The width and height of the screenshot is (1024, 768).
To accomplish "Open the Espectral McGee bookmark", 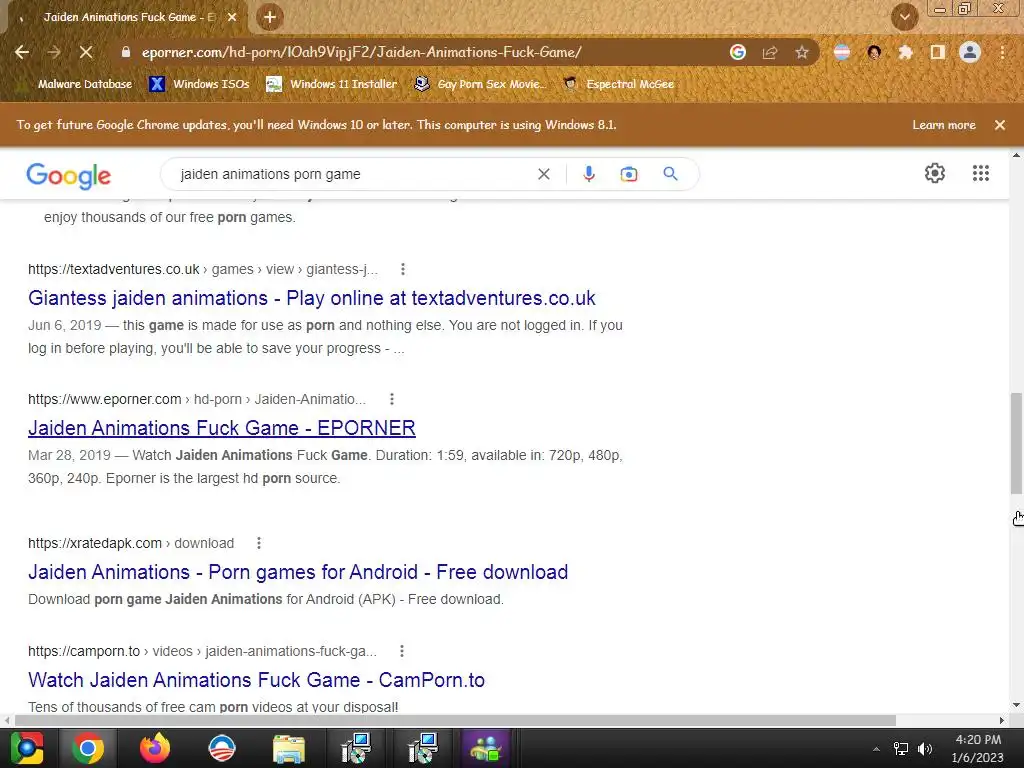I will (x=618, y=84).
